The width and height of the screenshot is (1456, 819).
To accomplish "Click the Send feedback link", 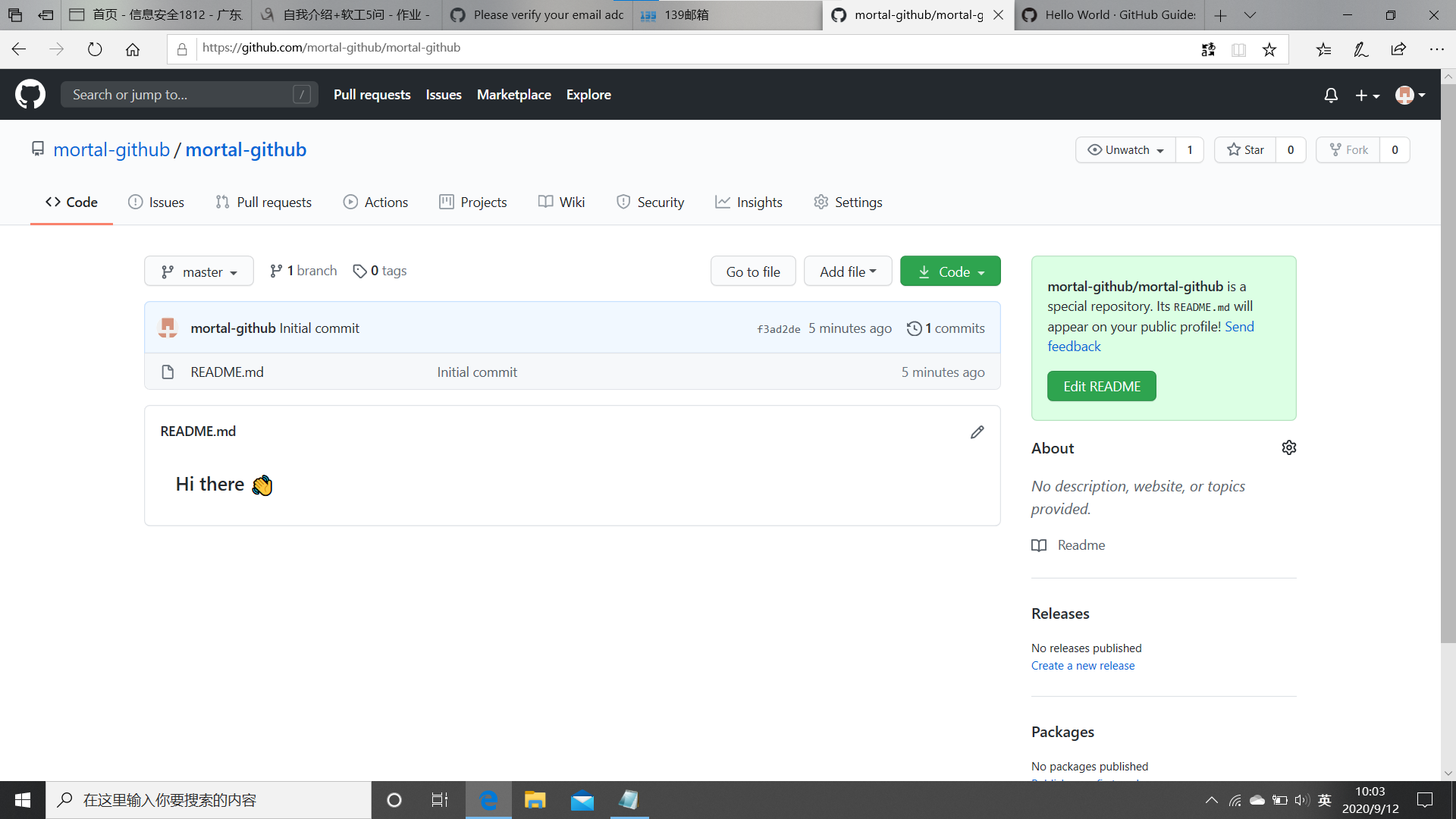I will point(1151,337).
